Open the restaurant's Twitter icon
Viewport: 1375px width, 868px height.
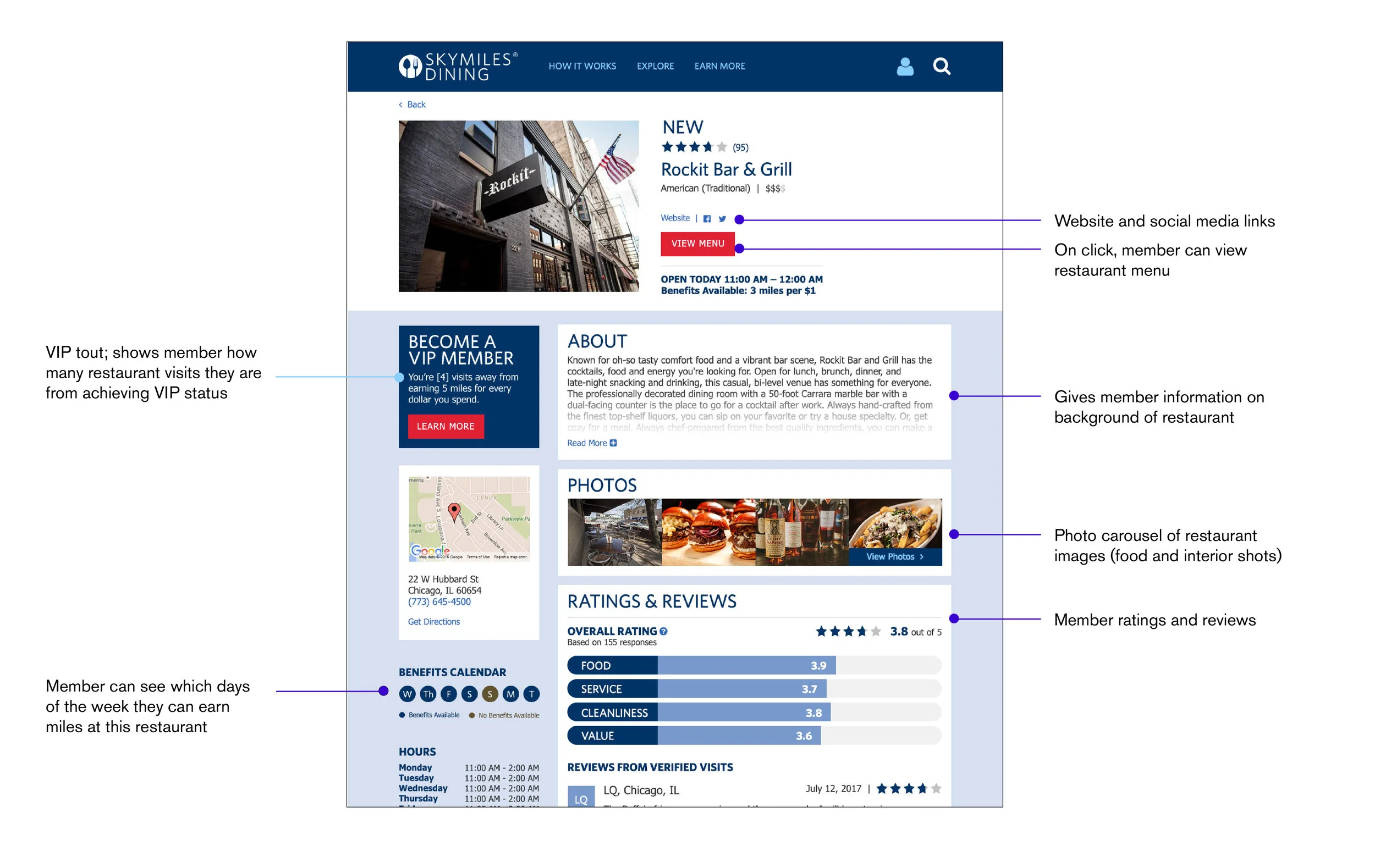coord(722,219)
